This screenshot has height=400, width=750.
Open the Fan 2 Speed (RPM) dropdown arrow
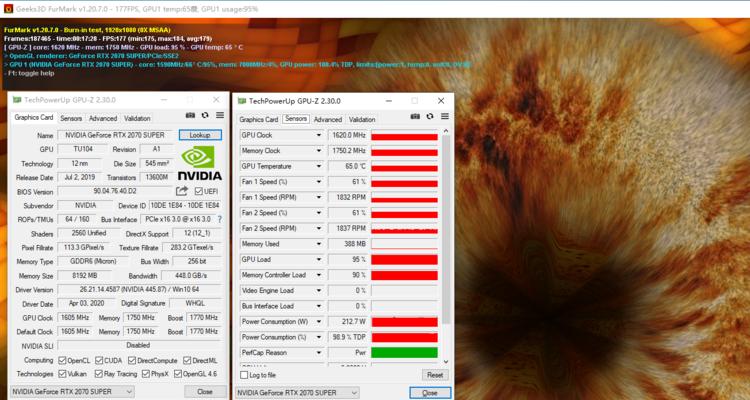pos(319,228)
